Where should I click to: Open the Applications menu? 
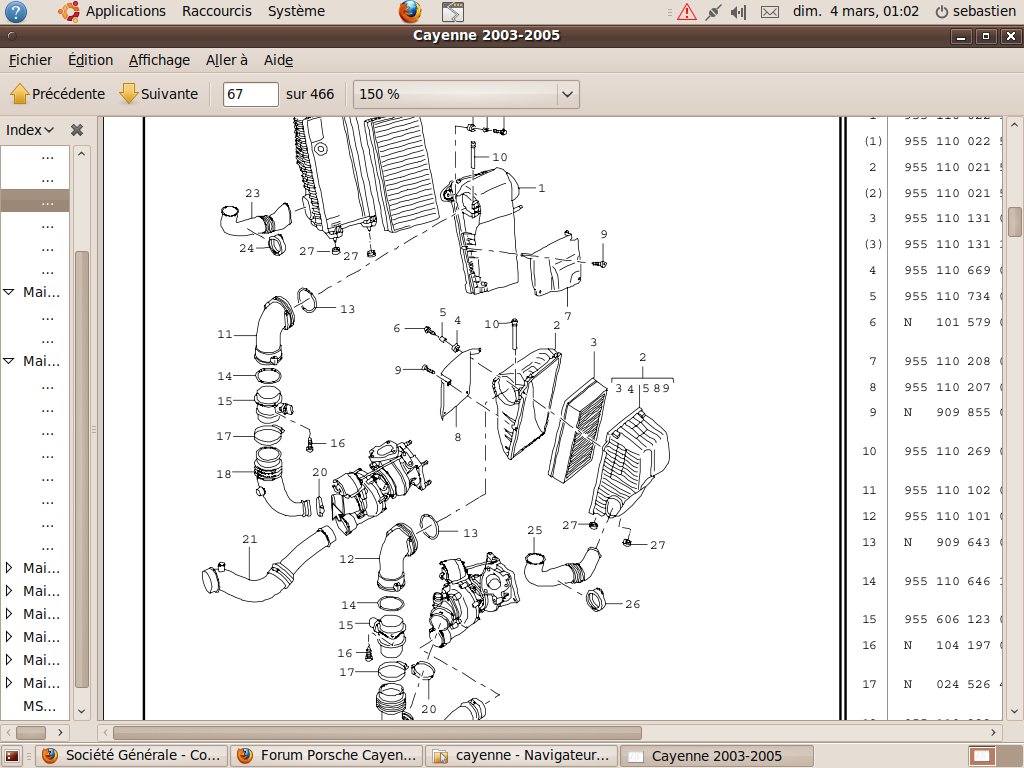[125, 11]
